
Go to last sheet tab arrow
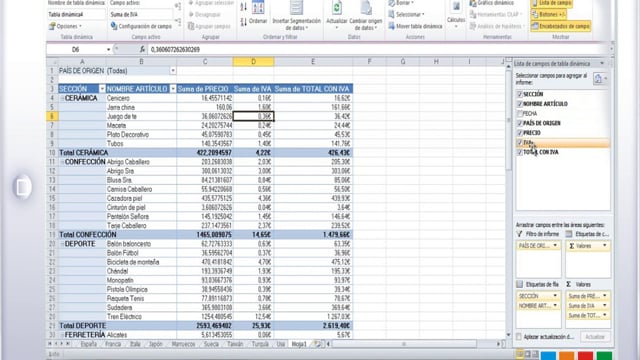point(68,344)
